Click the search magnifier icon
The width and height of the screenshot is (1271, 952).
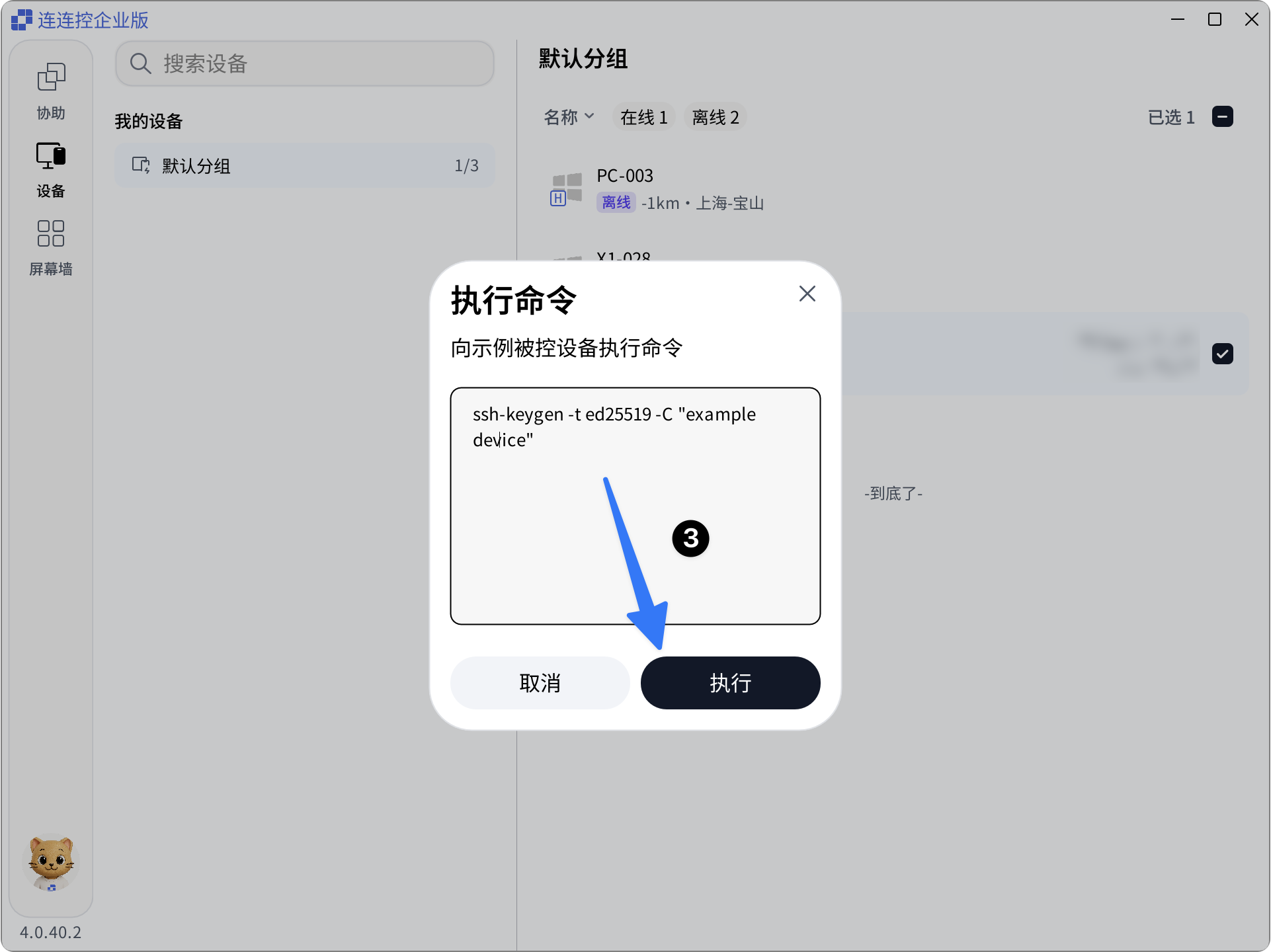click(x=140, y=63)
